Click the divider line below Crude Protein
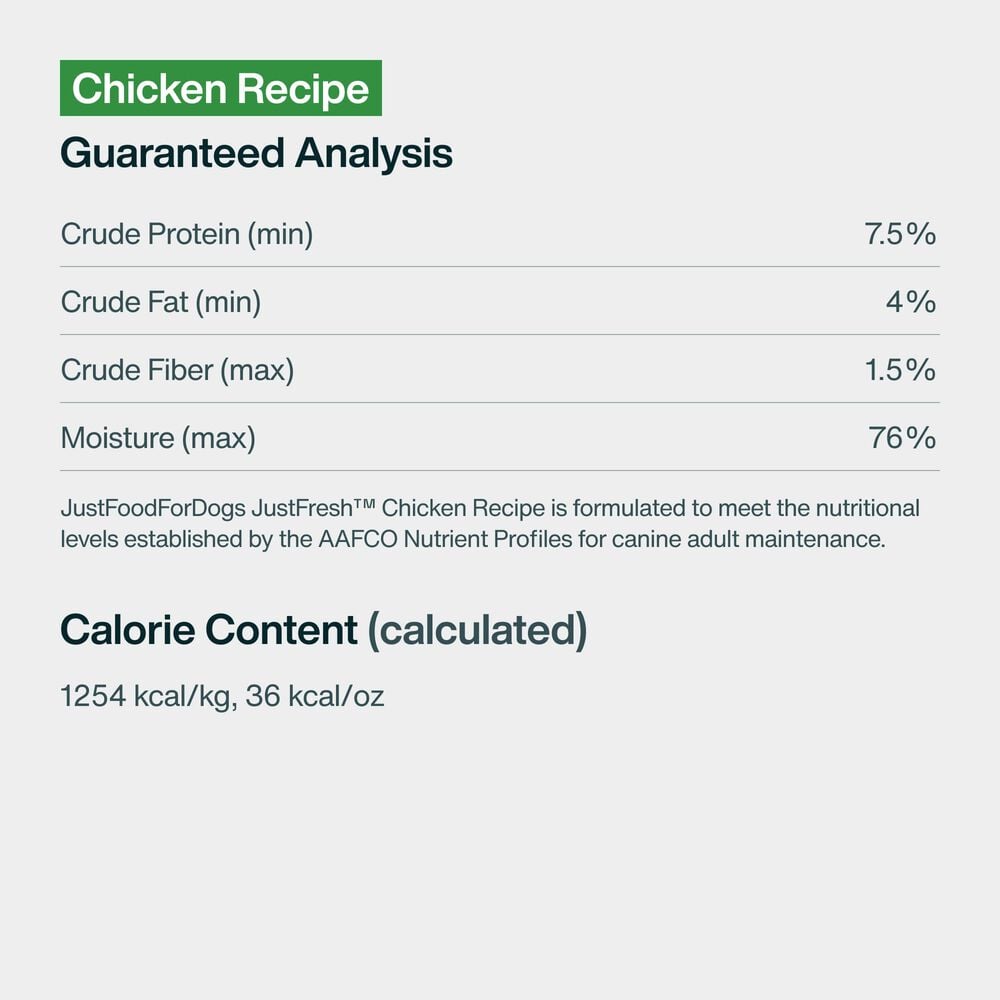Image resolution: width=1000 pixels, height=1000 pixels. [500, 267]
